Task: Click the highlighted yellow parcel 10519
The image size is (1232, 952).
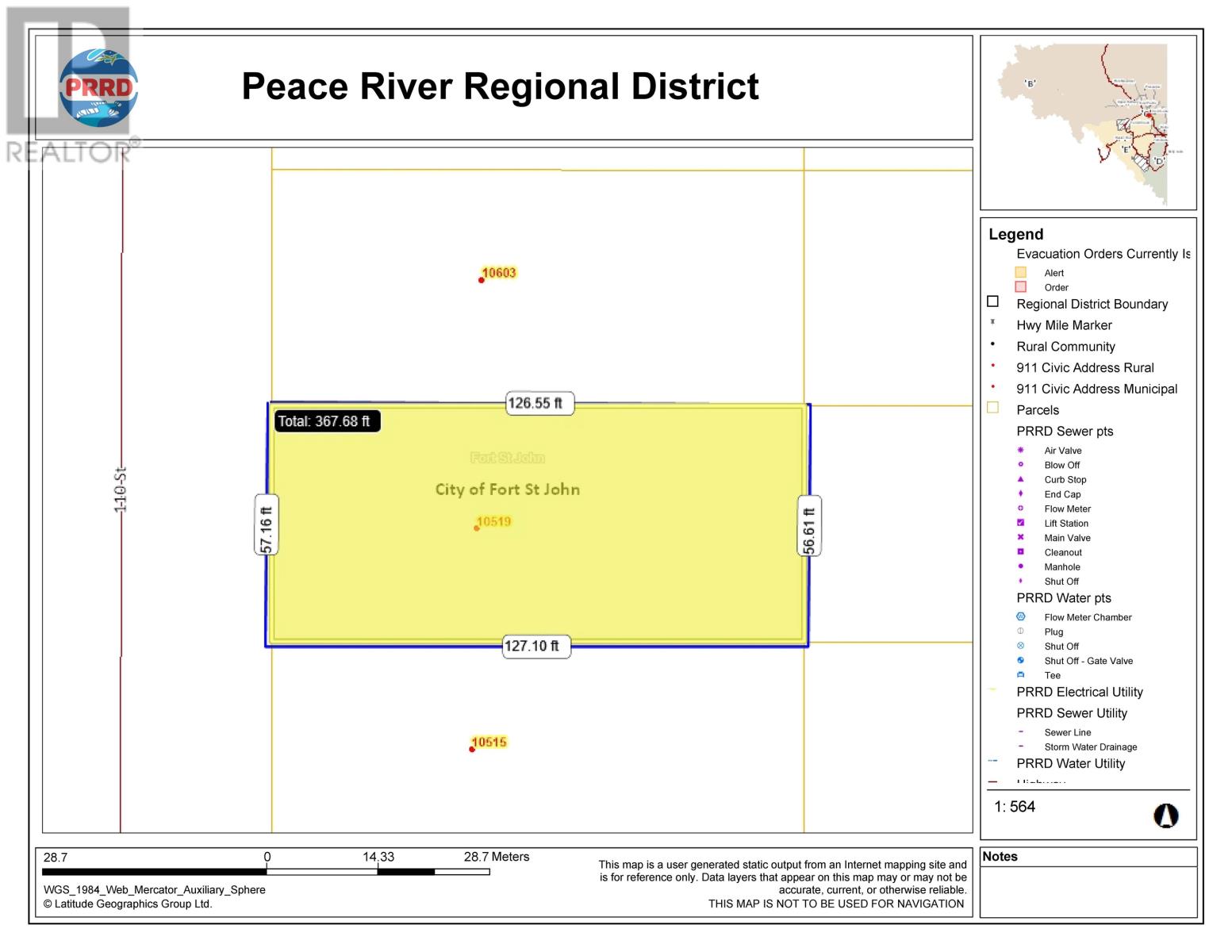Action: 537,524
